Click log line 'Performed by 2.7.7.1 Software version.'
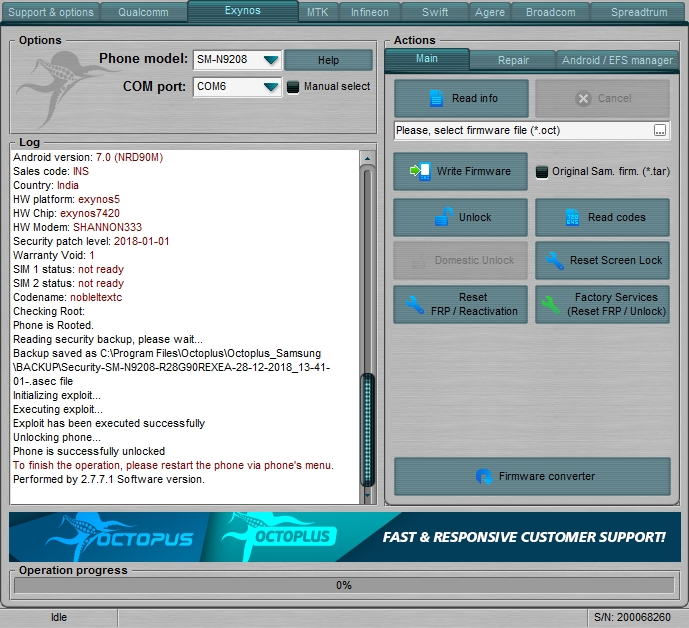 click(109, 479)
